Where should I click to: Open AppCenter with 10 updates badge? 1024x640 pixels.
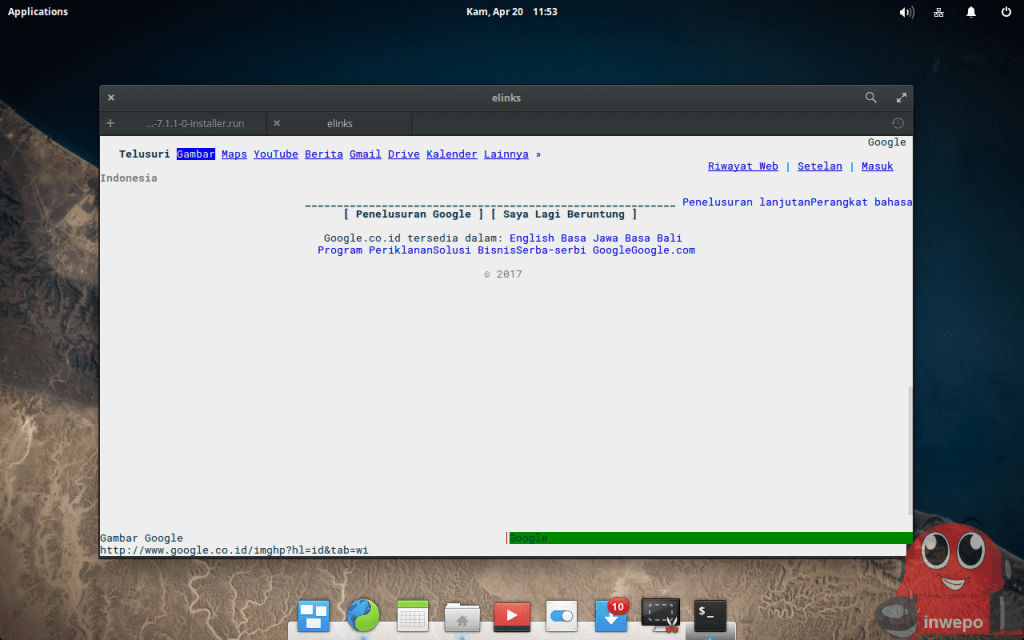pos(611,616)
